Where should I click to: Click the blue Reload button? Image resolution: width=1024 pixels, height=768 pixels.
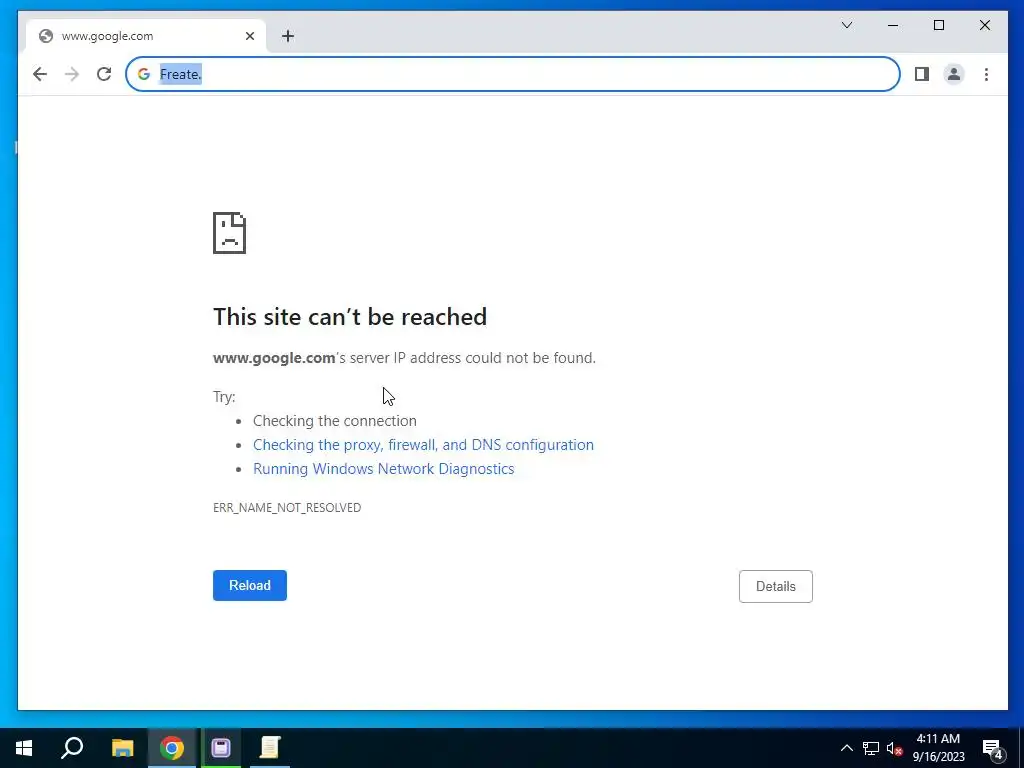249,585
